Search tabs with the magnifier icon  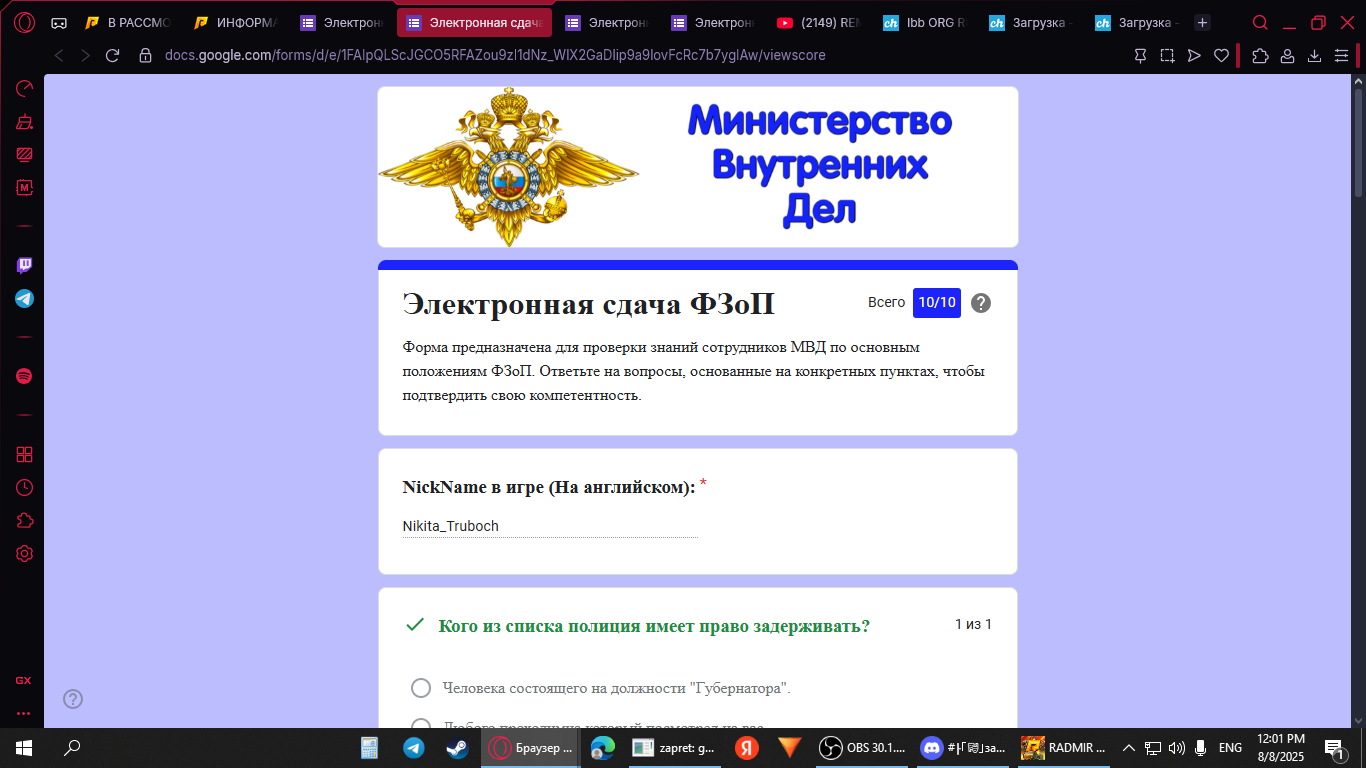[x=1261, y=22]
